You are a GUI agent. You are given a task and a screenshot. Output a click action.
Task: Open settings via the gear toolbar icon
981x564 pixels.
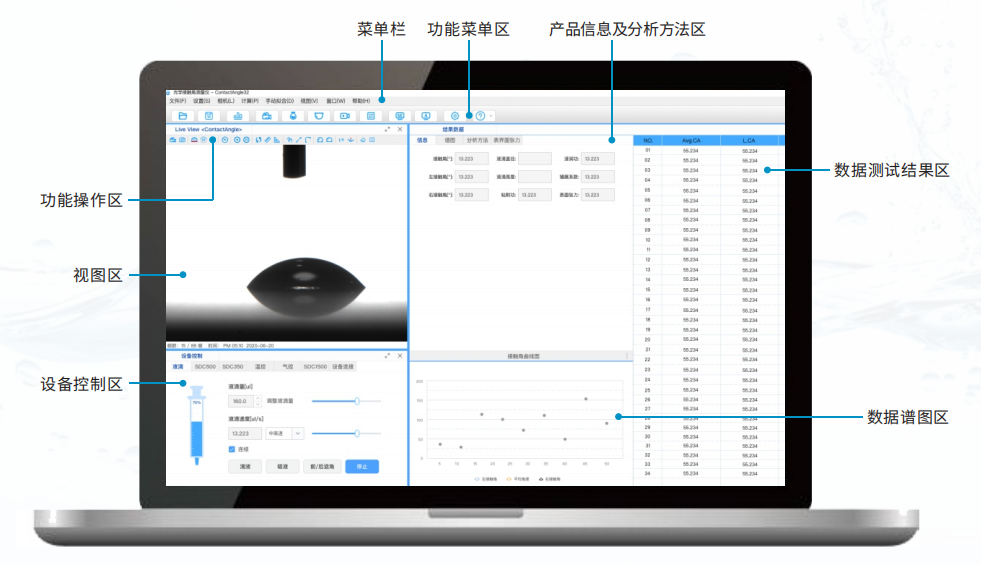(x=455, y=116)
